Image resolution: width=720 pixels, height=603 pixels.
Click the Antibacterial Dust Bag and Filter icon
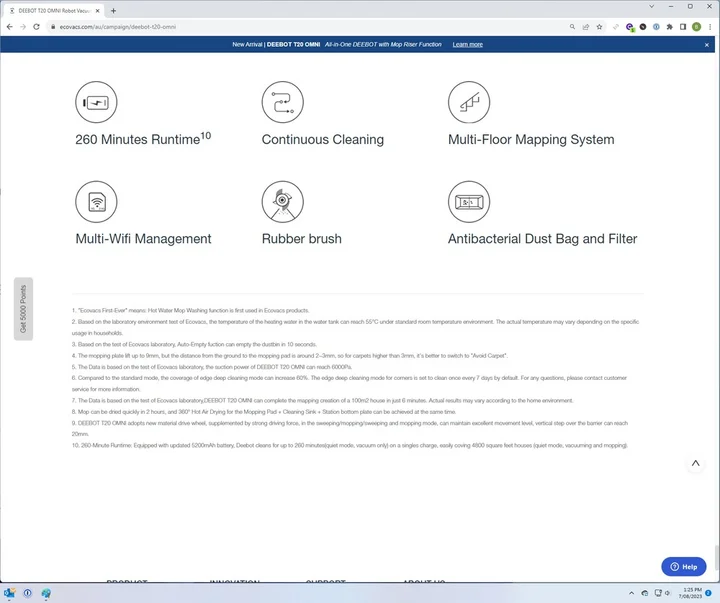[468, 202]
